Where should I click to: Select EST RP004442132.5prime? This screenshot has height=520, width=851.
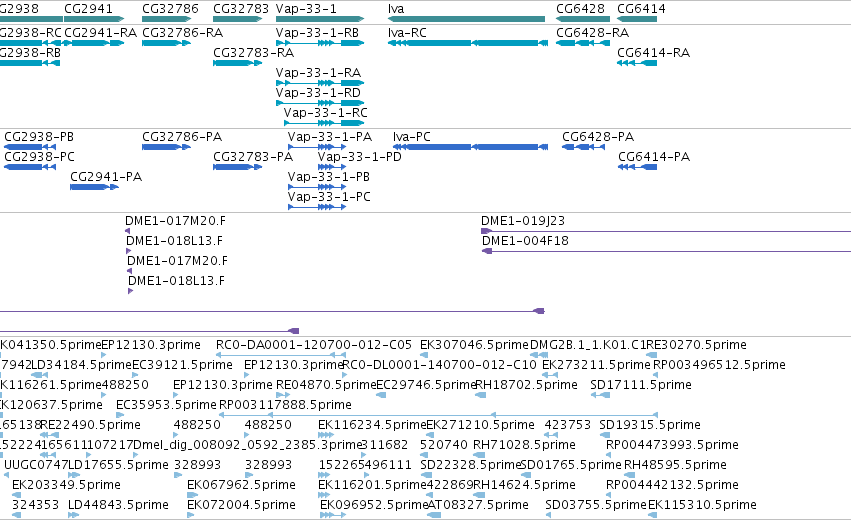pos(672,485)
